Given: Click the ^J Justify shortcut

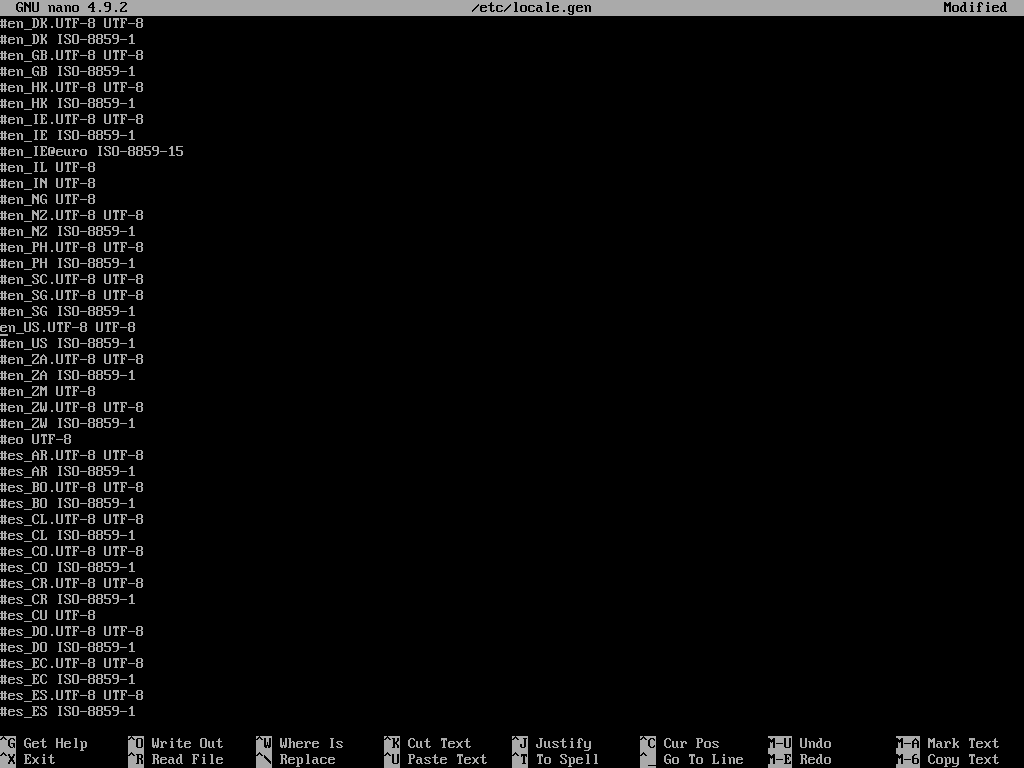Looking at the screenshot, I should 552,743.
